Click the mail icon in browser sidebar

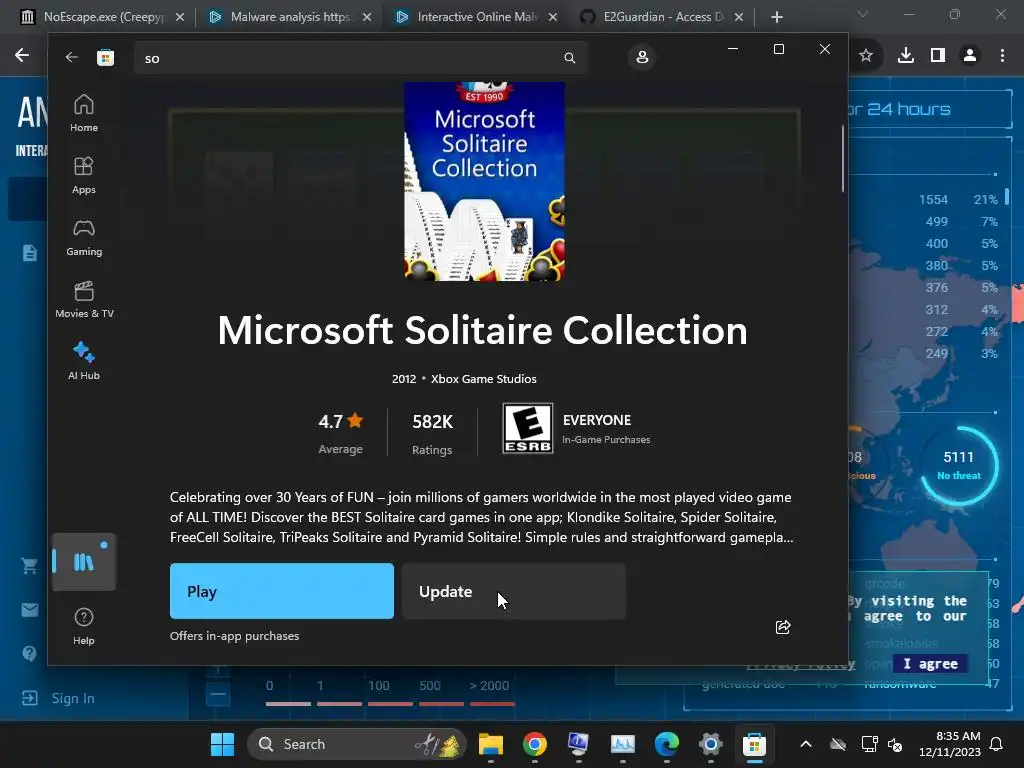(x=29, y=610)
